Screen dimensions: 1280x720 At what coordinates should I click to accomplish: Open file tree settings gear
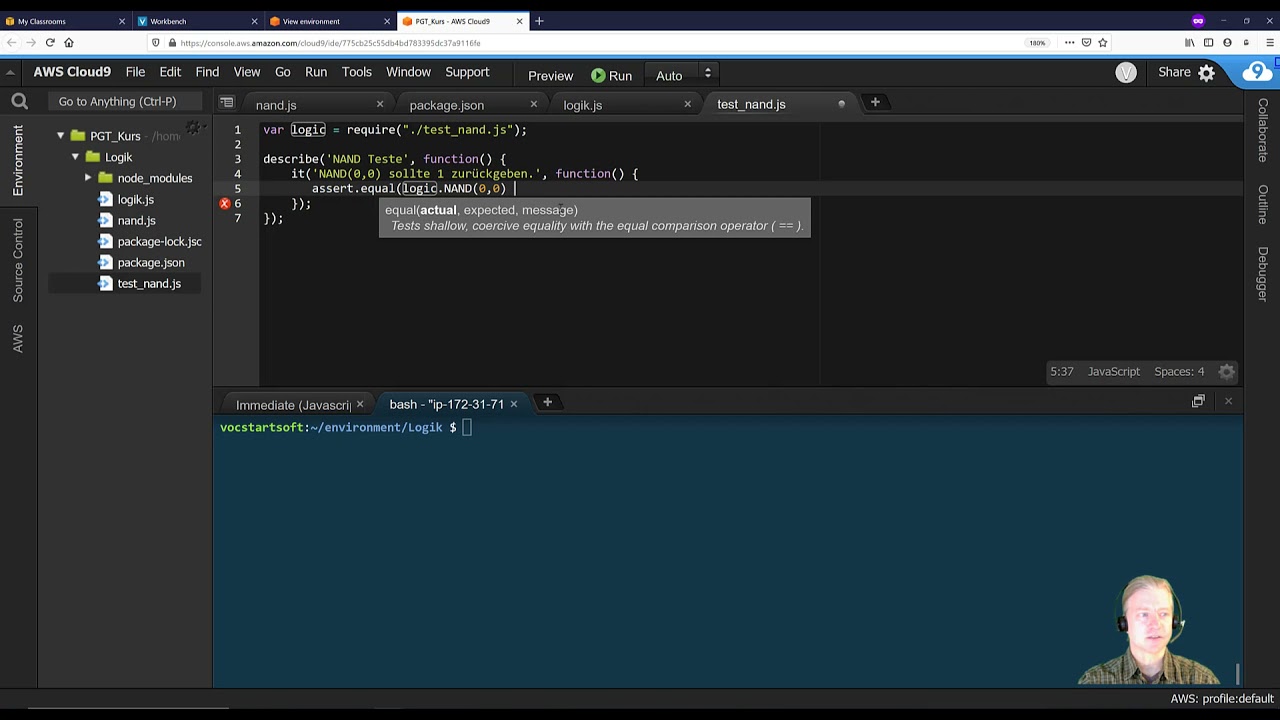pyautogui.click(x=194, y=127)
